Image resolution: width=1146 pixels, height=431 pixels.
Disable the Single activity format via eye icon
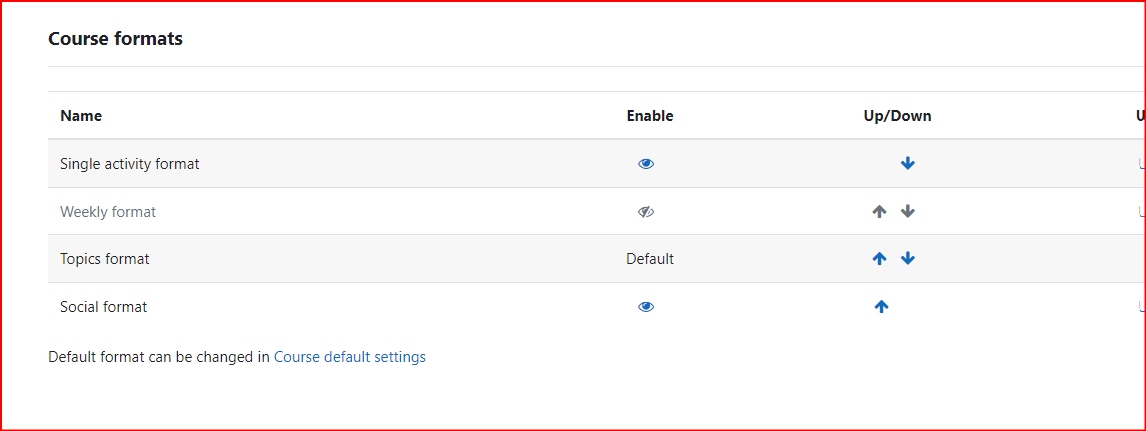pos(646,164)
